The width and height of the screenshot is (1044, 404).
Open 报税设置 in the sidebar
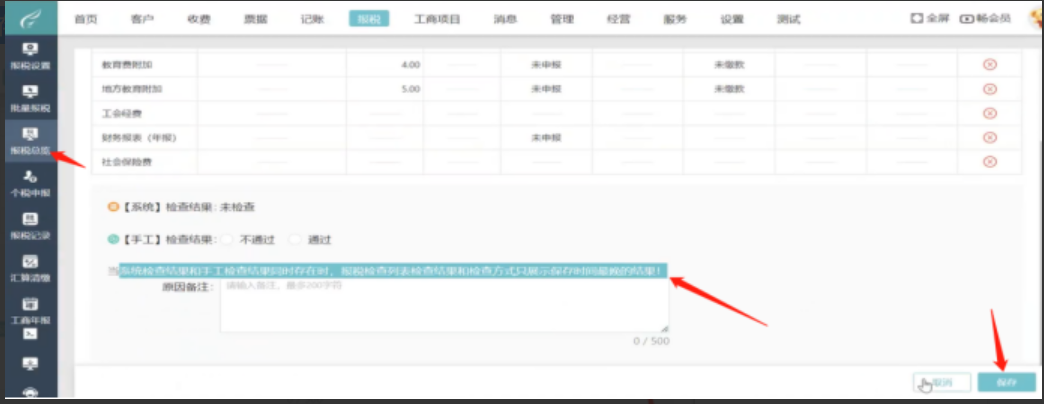point(30,55)
